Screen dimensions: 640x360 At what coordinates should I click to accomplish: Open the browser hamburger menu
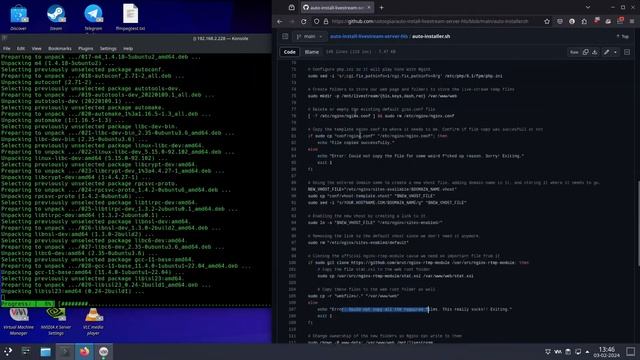pos(632,21)
